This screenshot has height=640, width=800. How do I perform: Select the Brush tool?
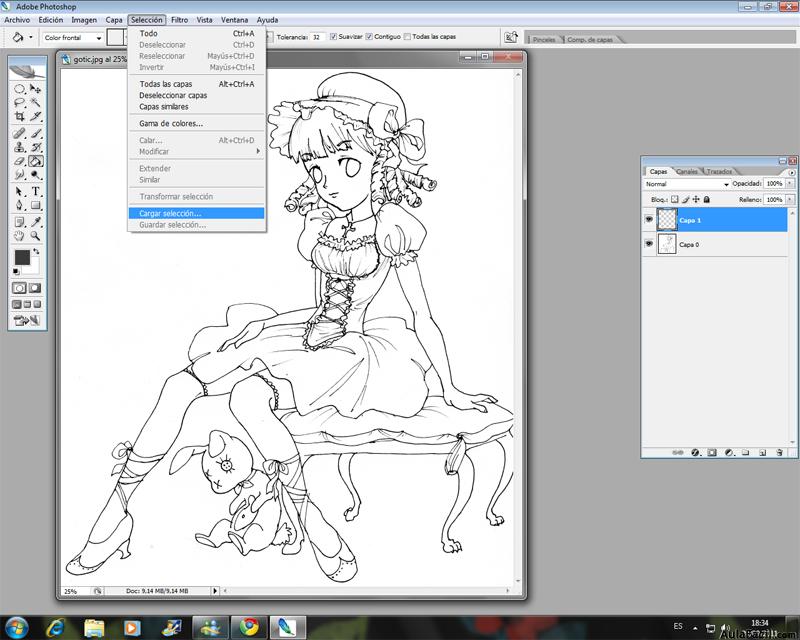(x=35, y=133)
